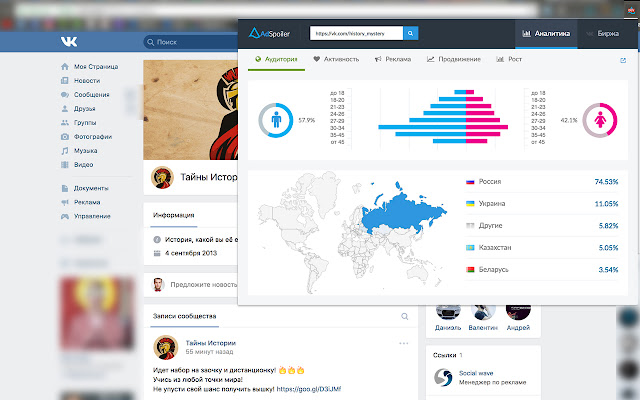Open Сообщения from left sidebar
The image size is (640, 400).
click(91, 94)
